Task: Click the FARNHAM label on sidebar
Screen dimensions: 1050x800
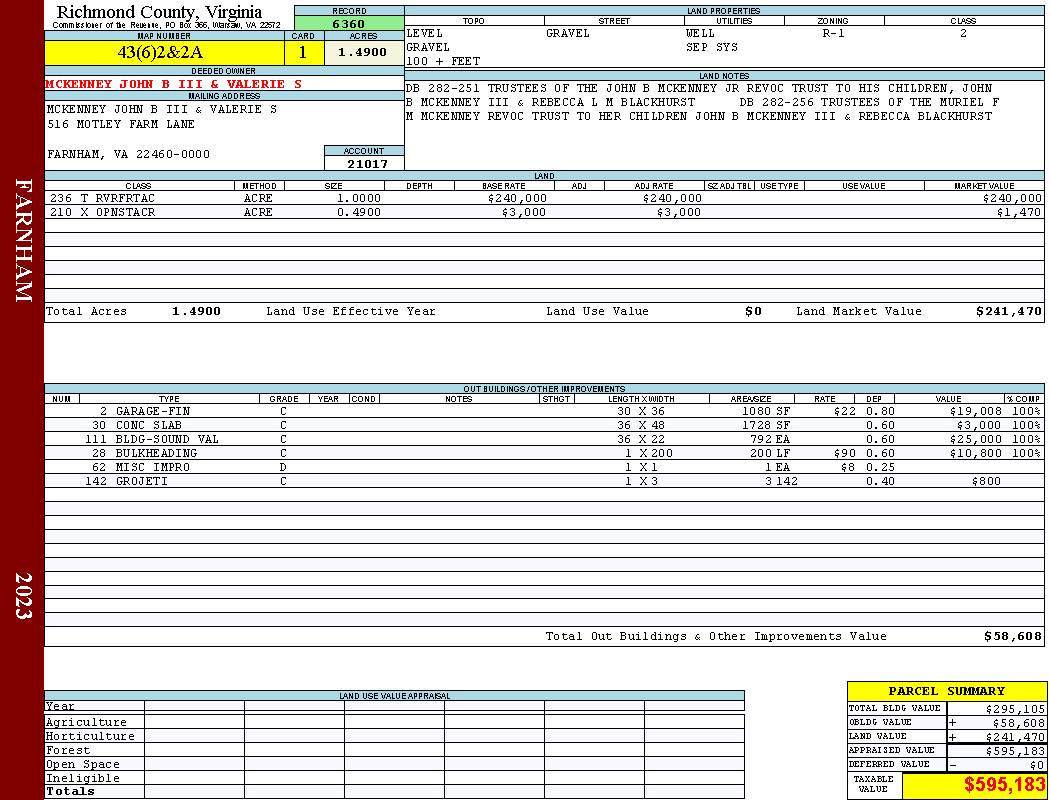Action: point(23,240)
